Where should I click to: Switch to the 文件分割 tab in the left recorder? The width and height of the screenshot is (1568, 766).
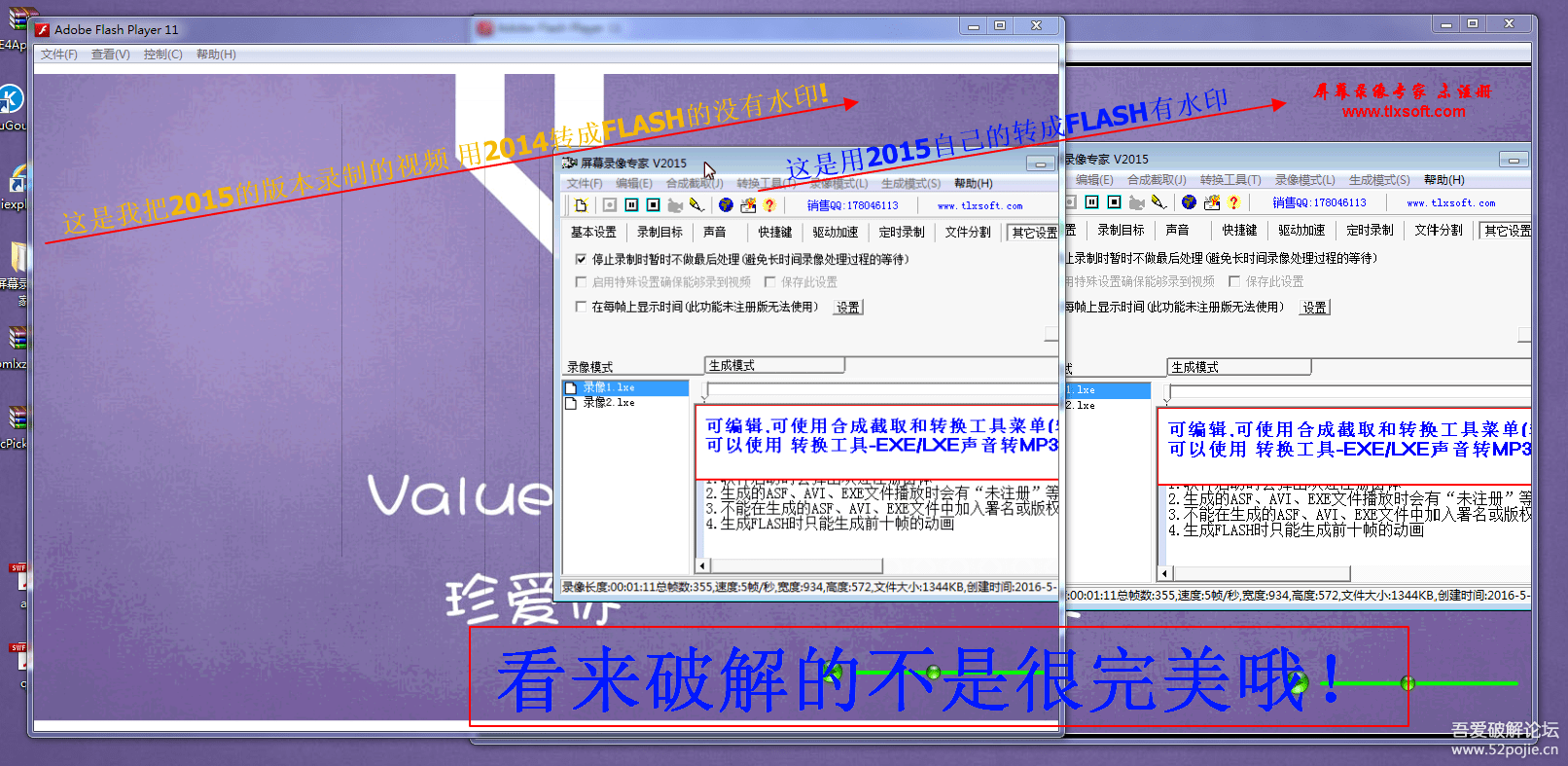point(968,233)
